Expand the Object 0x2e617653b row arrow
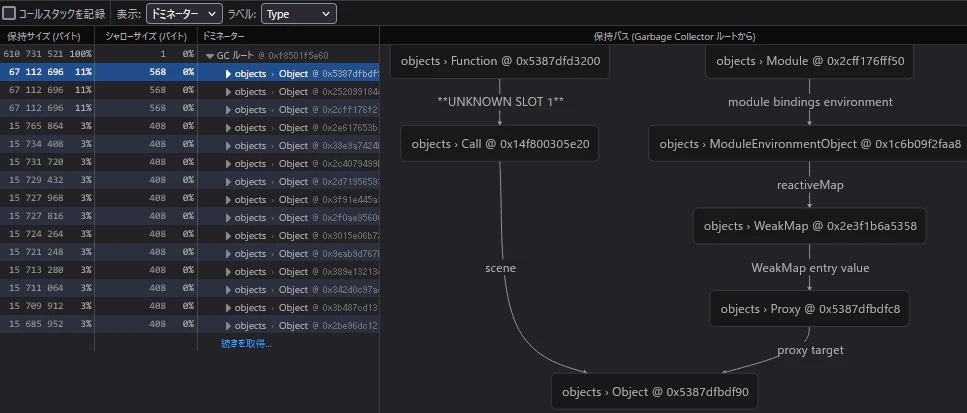This screenshot has width=967, height=413. coord(229,128)
